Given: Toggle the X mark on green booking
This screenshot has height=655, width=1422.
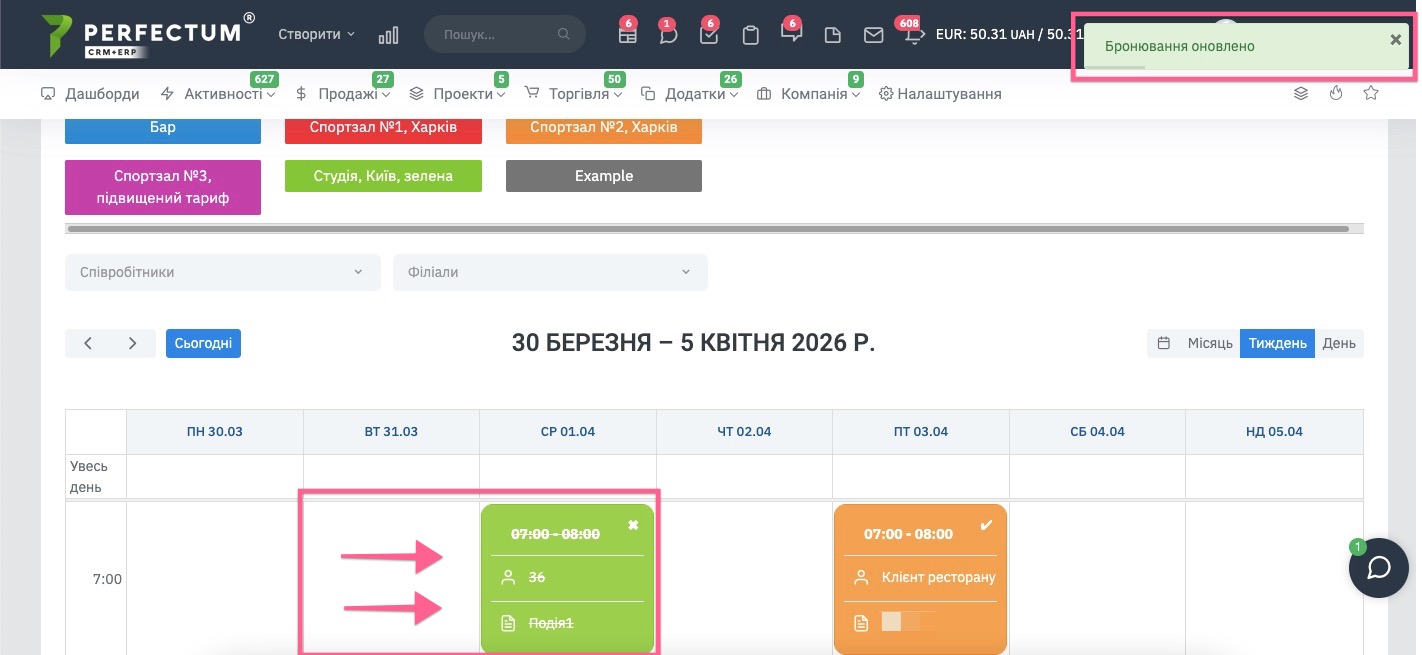Looking at the screenshot, I should click(x=633, y=525).
